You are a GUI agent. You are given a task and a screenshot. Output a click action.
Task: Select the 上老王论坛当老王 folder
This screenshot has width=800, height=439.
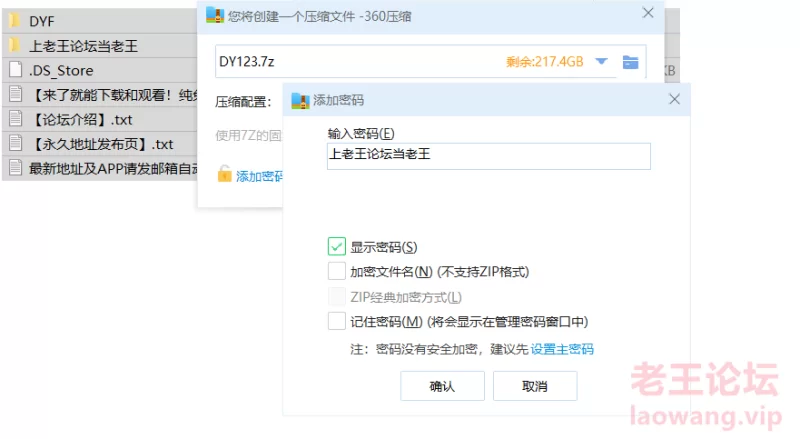83,45
